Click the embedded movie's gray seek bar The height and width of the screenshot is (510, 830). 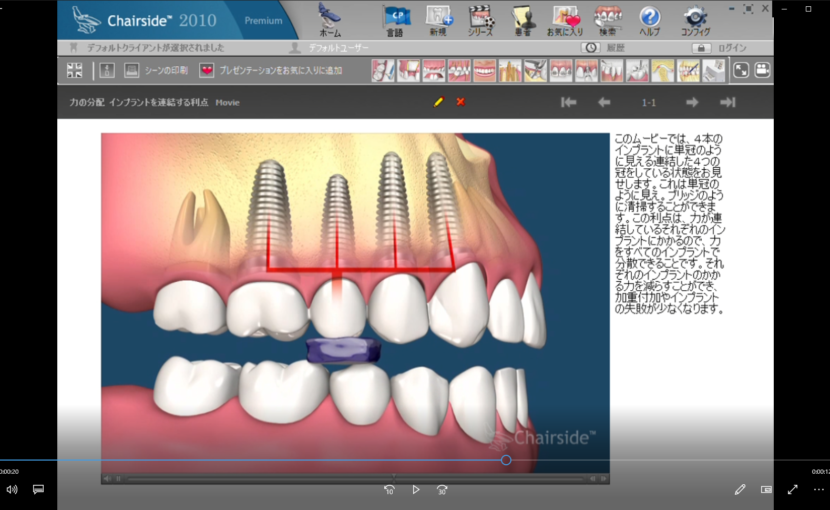pos(355,479)
